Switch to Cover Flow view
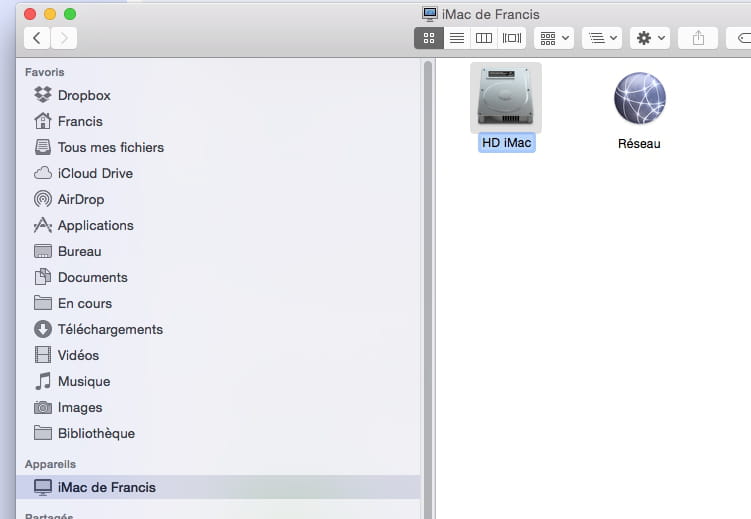751x519 pixels. 512,38
